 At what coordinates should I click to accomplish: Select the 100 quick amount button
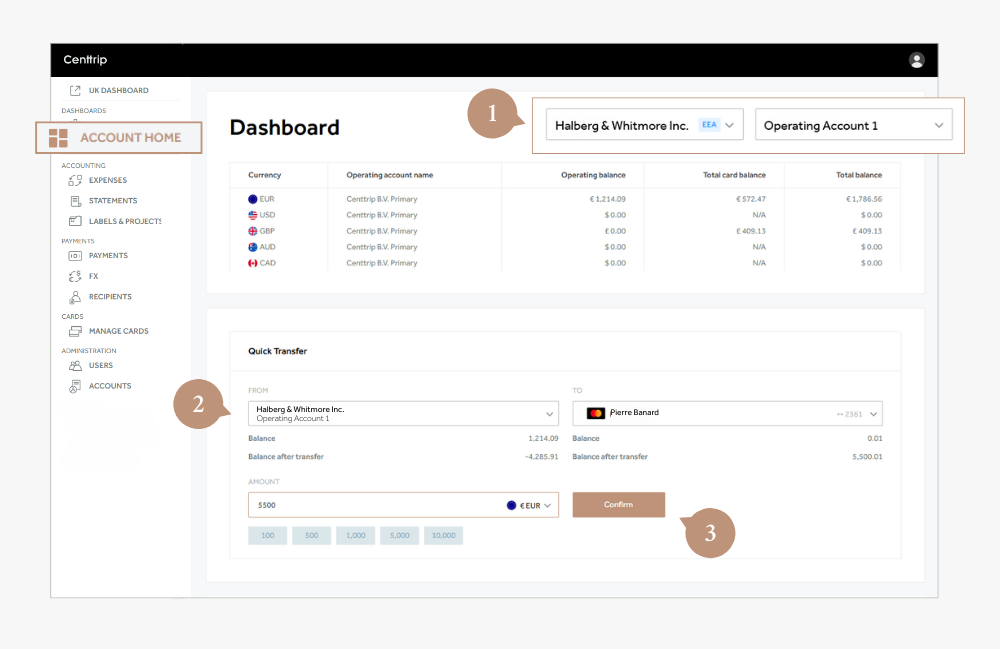coord(268,536)
